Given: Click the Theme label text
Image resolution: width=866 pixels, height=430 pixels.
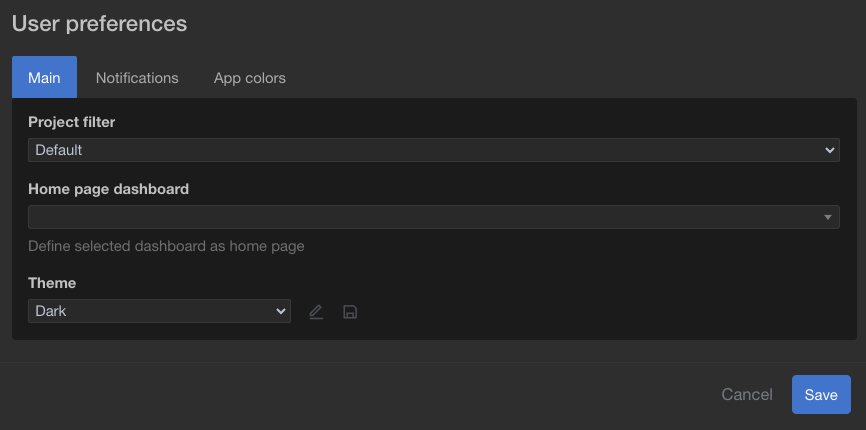Looking at the screenshot, I should 52,283.
